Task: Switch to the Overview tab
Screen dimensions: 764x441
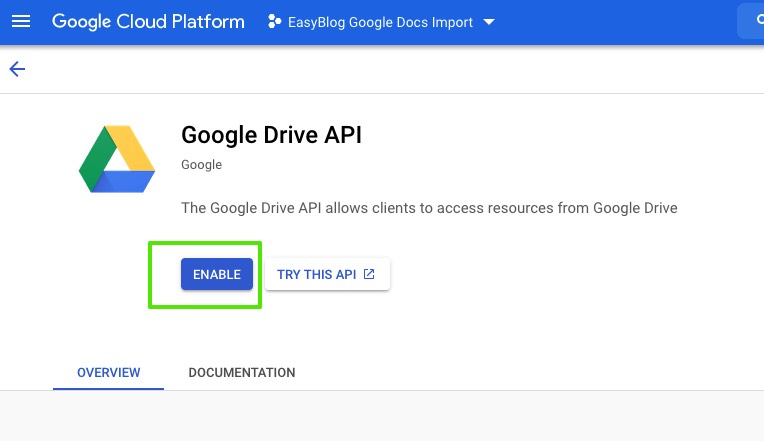Action: tap(108, 373)
